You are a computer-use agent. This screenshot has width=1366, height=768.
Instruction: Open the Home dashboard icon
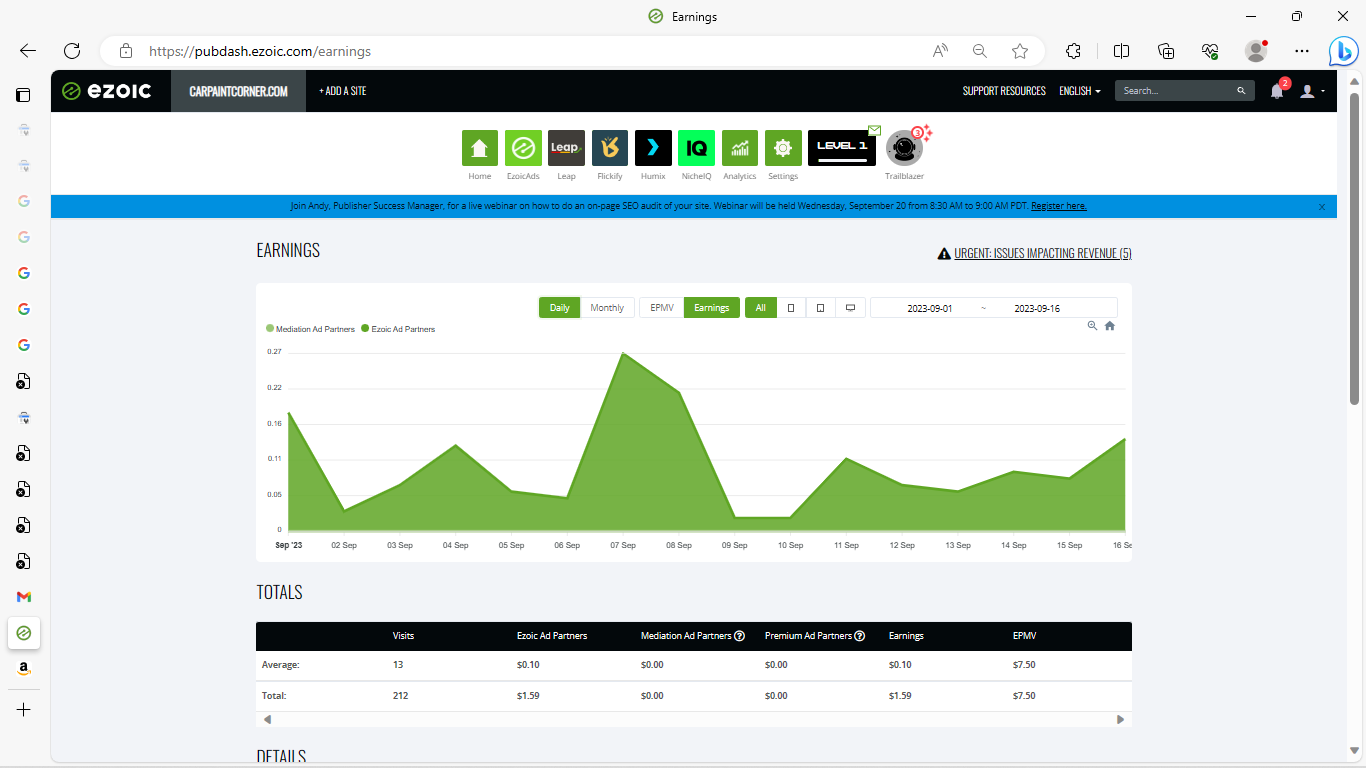(480, 148)
